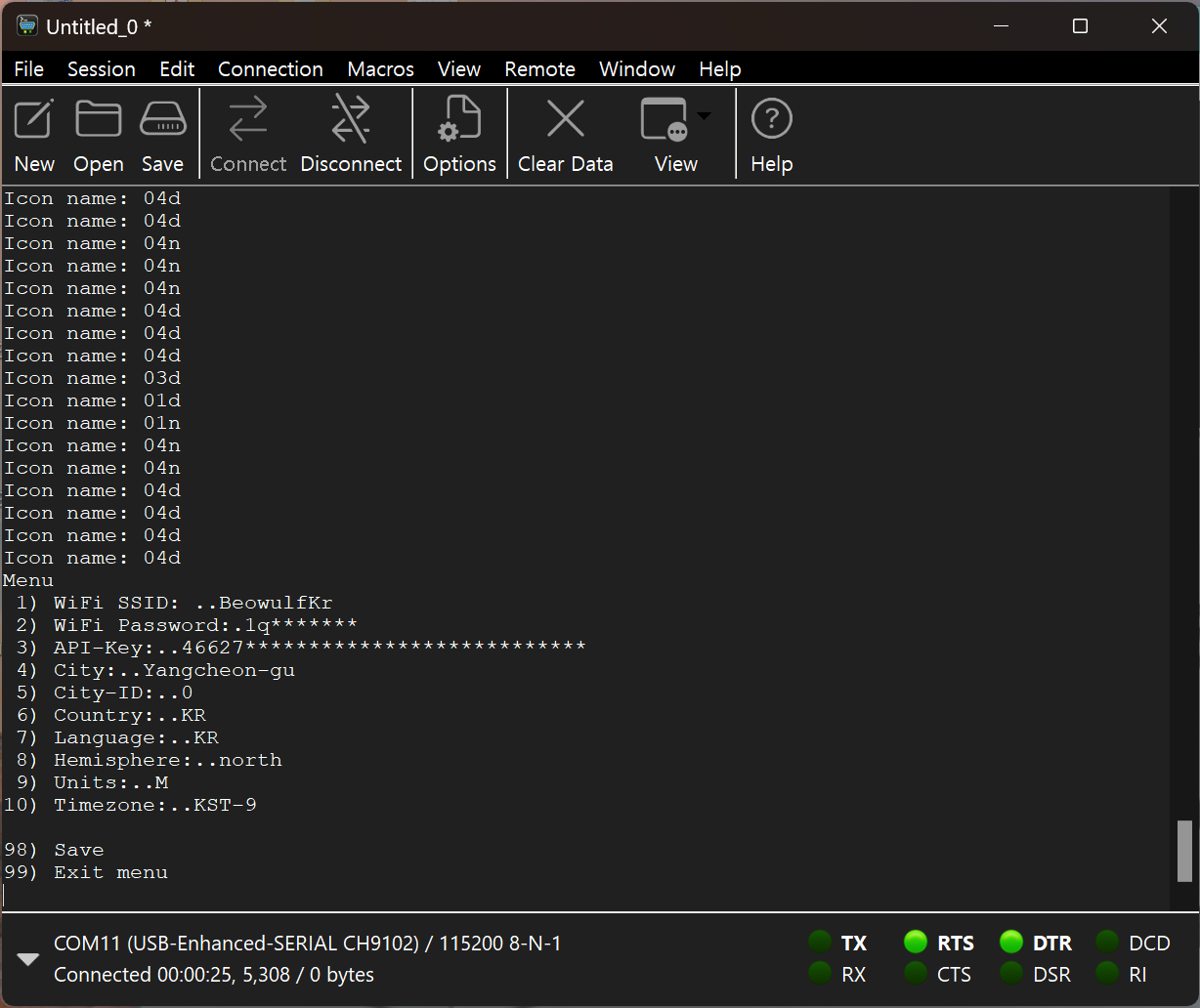This screenshot has height=1008, width=1200.
Task: Open the Session menu
Action: pyautogui.click(x=102, y=69)
